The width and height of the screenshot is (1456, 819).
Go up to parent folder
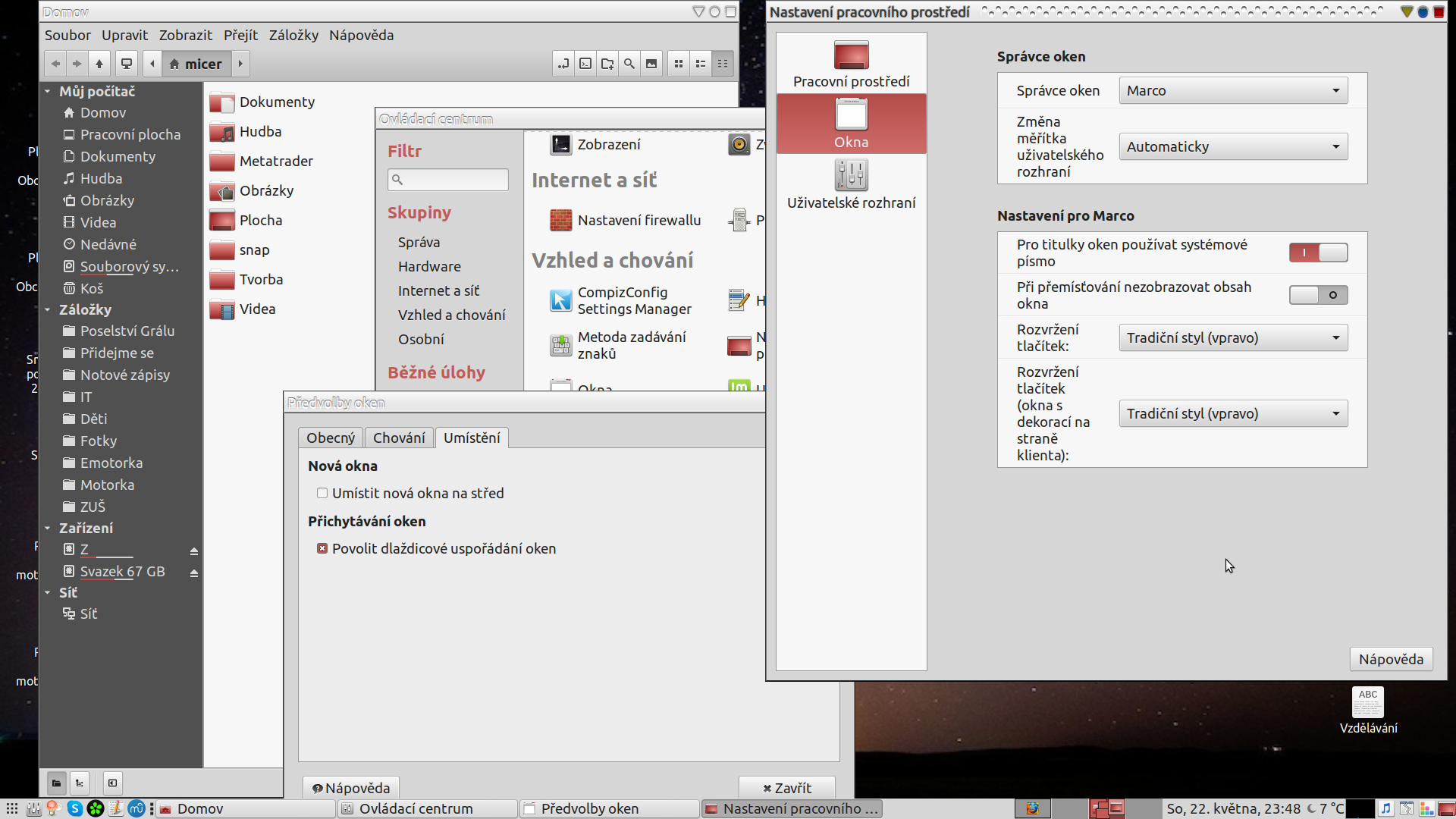[x=99, y=64]
